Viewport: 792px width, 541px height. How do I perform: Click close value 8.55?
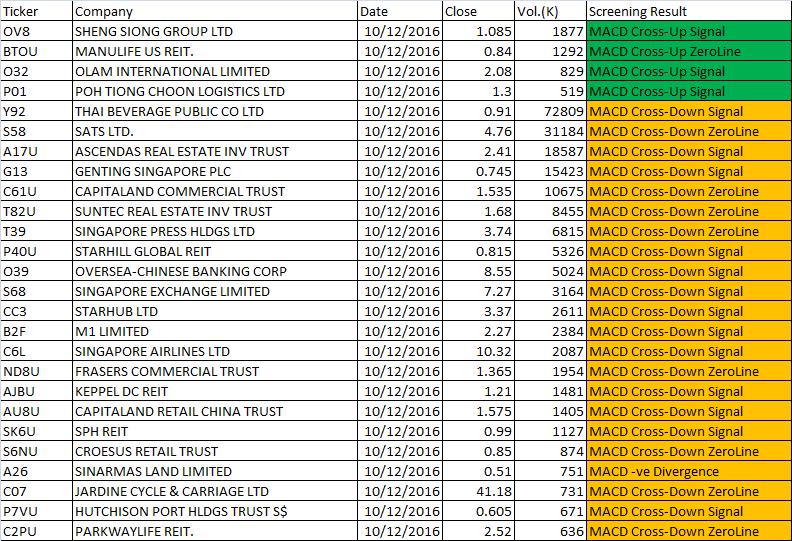tap(478, 271)
